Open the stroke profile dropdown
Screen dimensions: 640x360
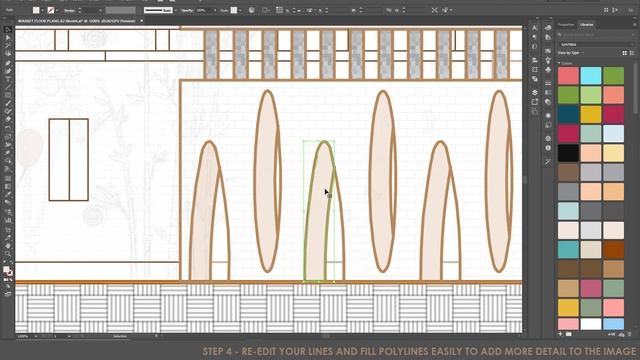click(x=176, y=10)
